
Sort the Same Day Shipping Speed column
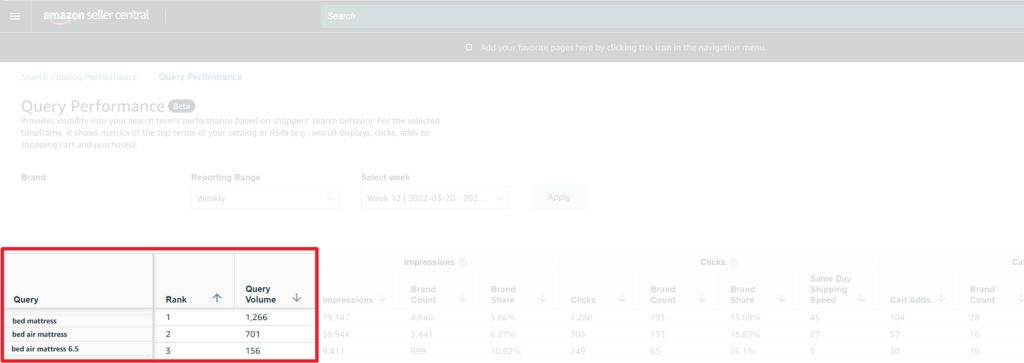tap(861, 298)
